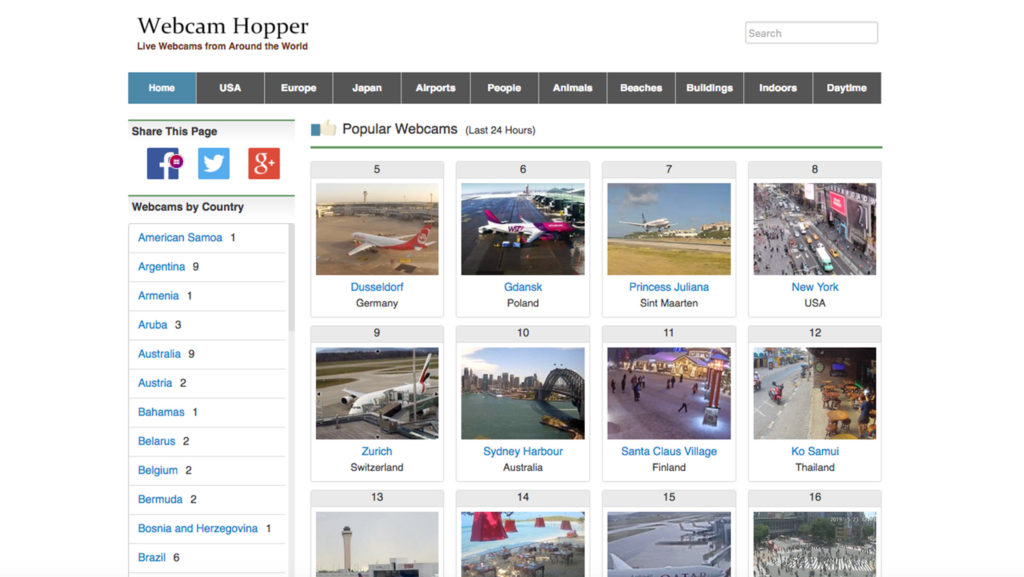Open the Ko Samui webcam thumbnail
Image resolution: width=1024 pixels, height=577 pixels.
click(815, 394)
